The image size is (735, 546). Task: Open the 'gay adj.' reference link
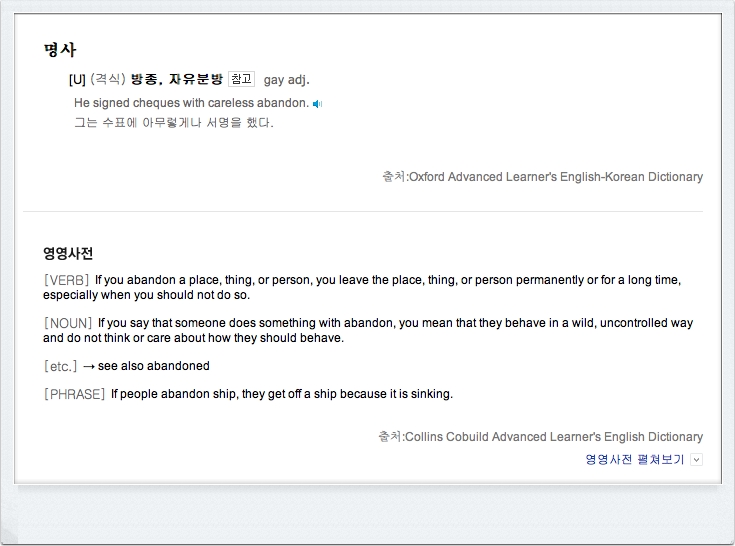point(286,80)
